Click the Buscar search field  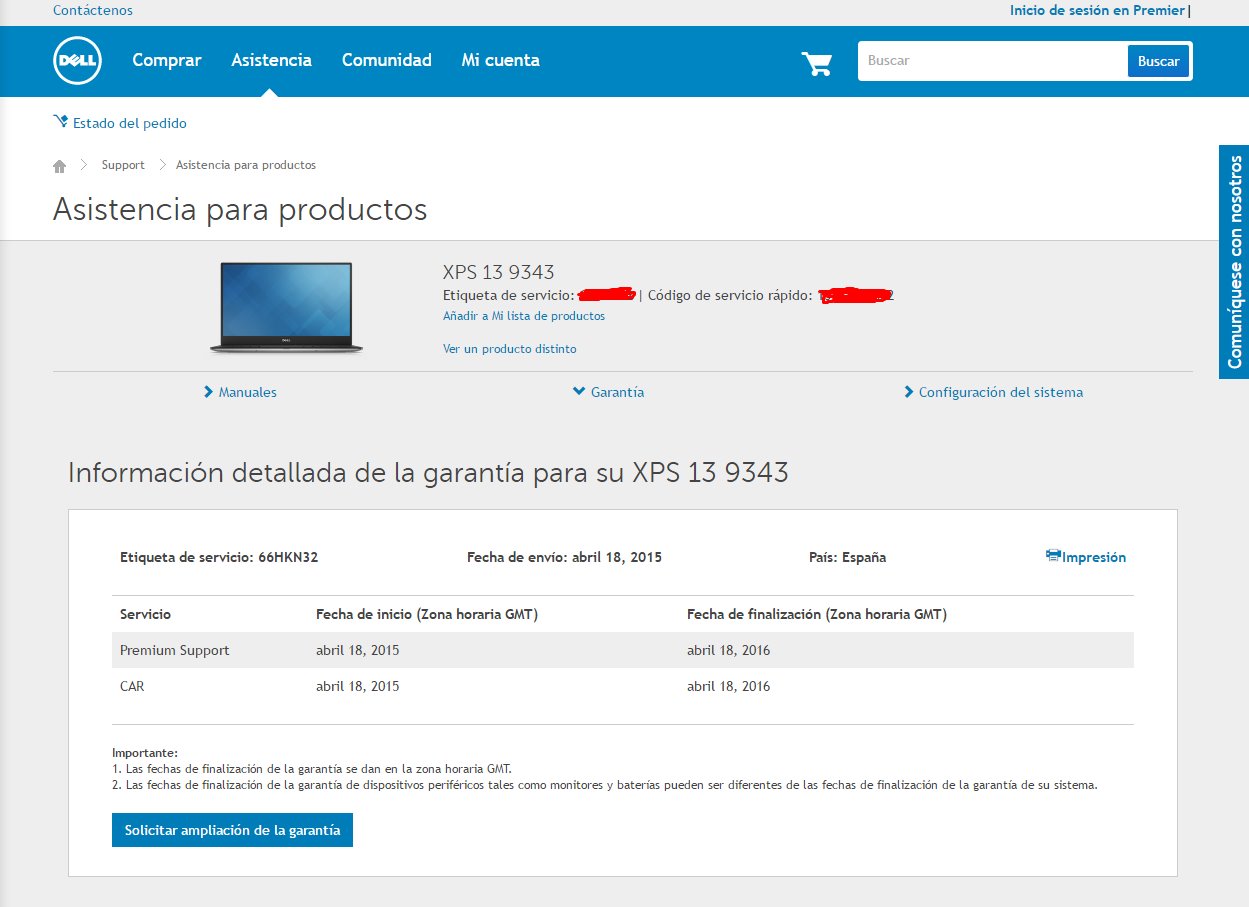993,61
